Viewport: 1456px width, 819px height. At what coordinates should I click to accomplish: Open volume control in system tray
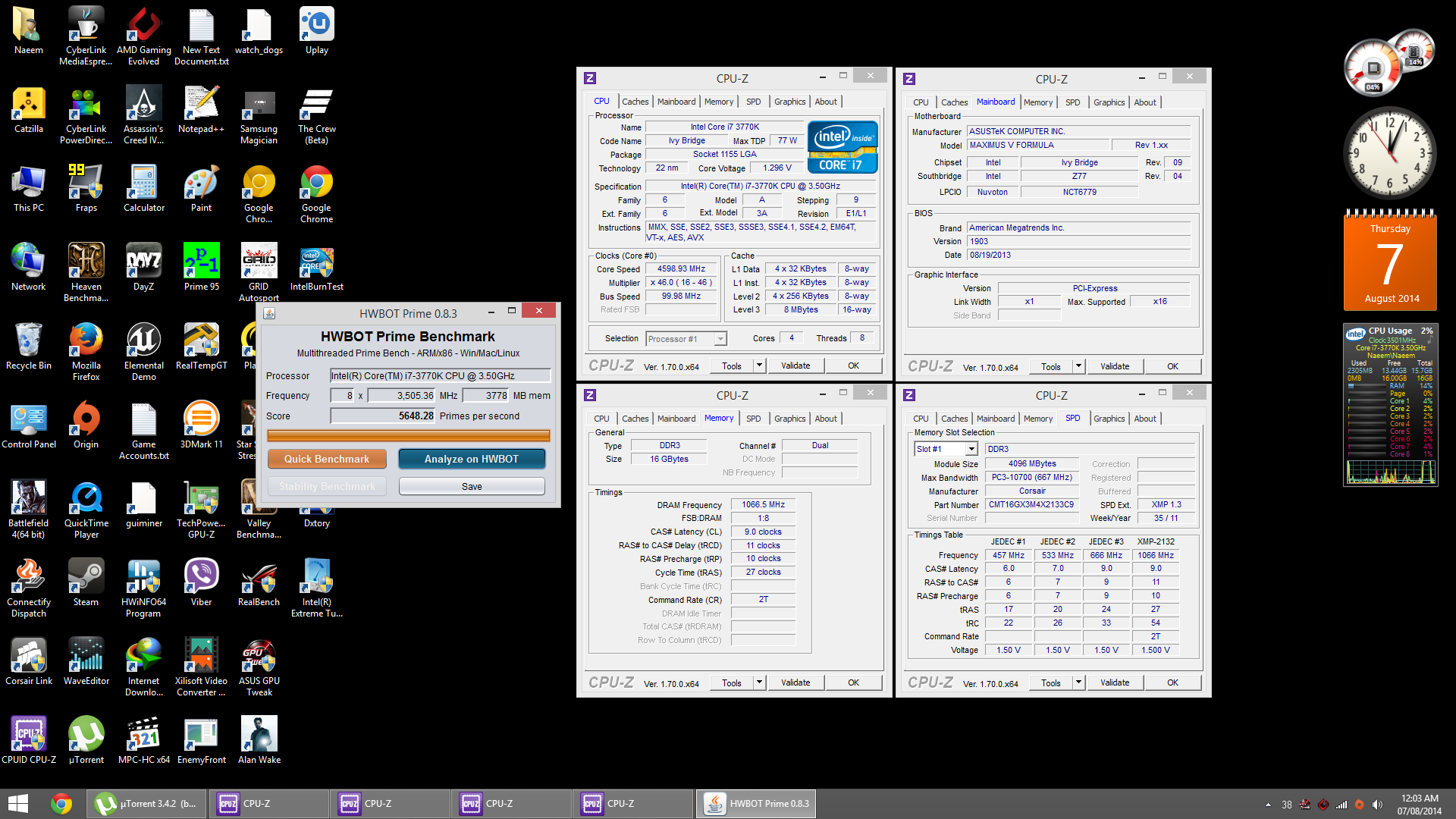pyautogui.click(x=1377, y=805)
